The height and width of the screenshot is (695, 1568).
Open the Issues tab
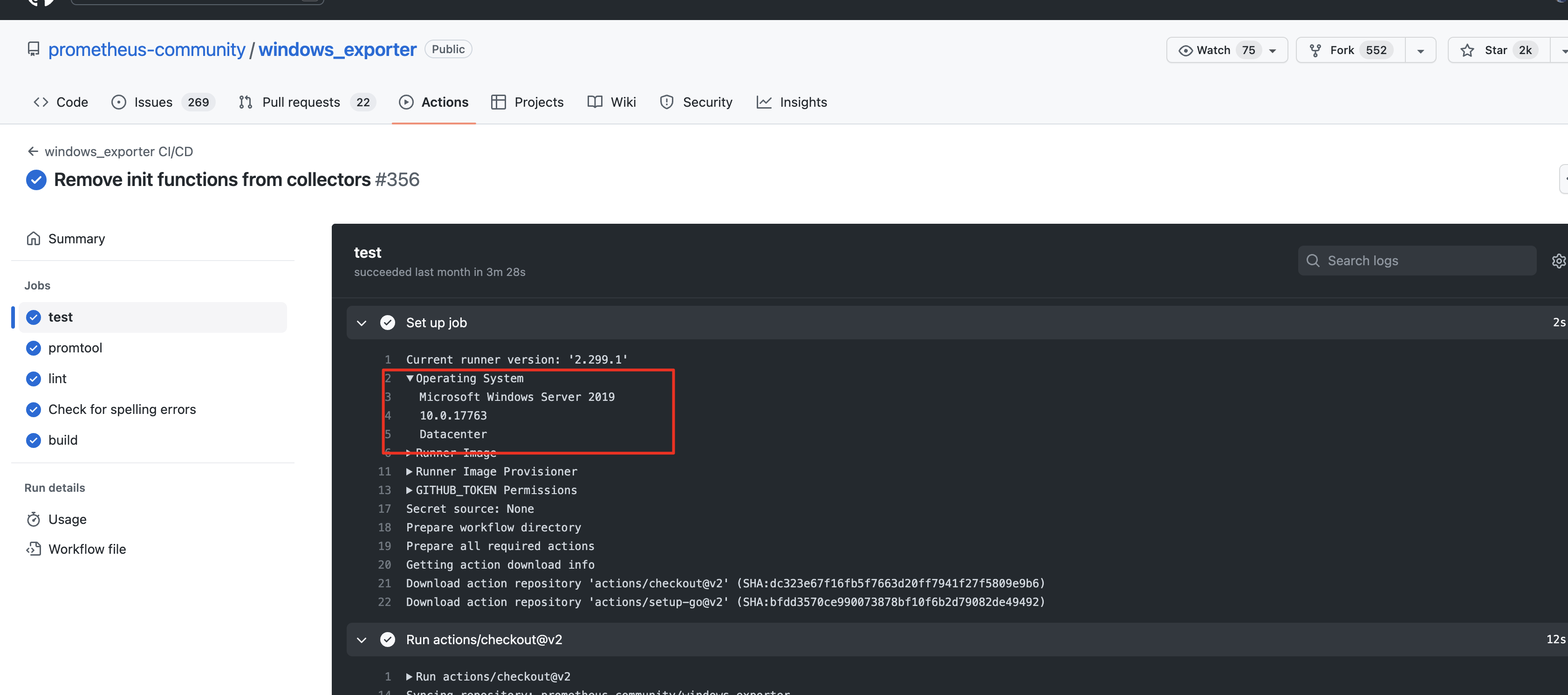[x=163, y=103]
